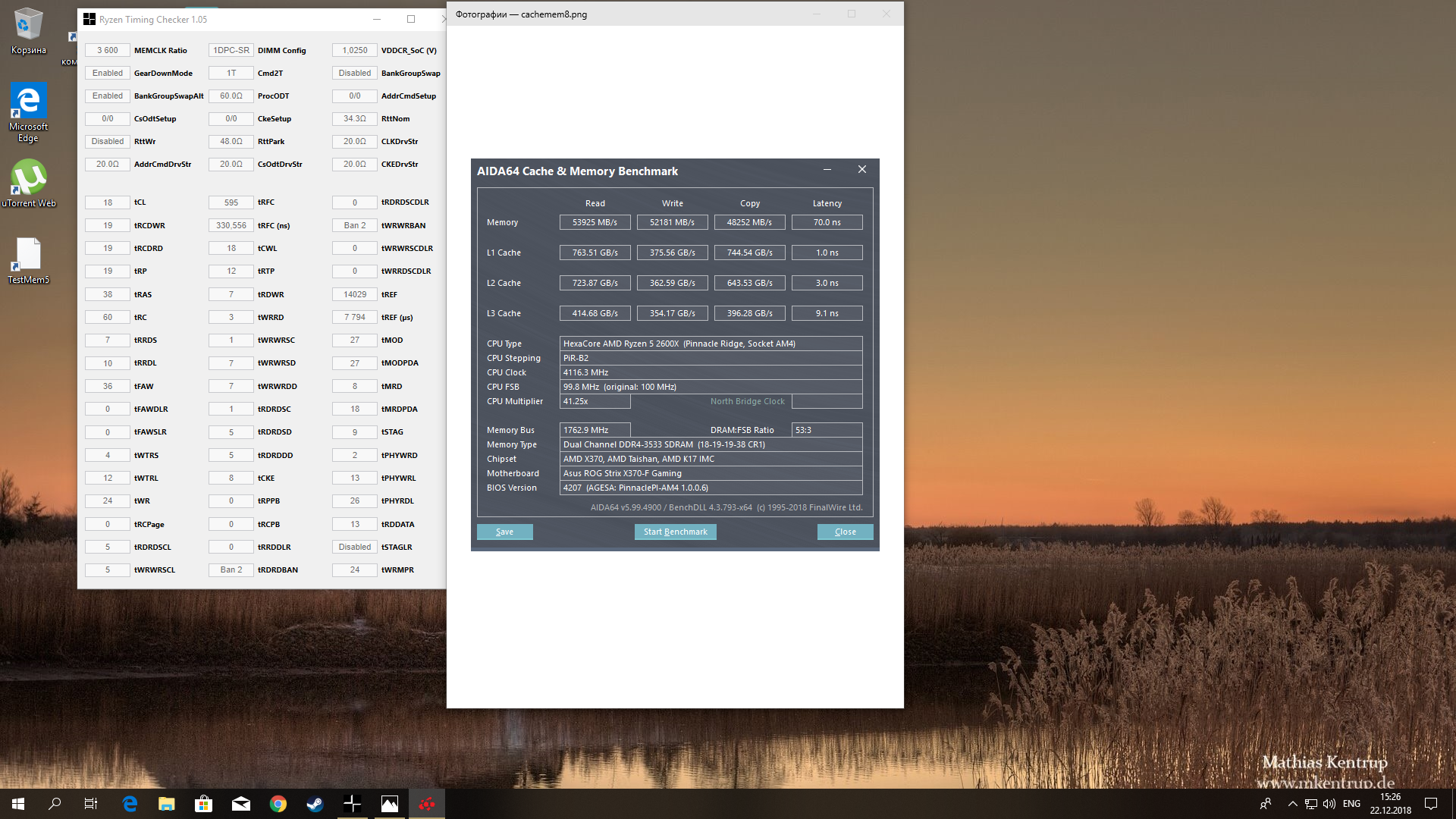Screen dimensions: 1456x819
Task: Click the Close button in AIDA64 benchmark
Action: pyautogui.click(x=845, y=532)
